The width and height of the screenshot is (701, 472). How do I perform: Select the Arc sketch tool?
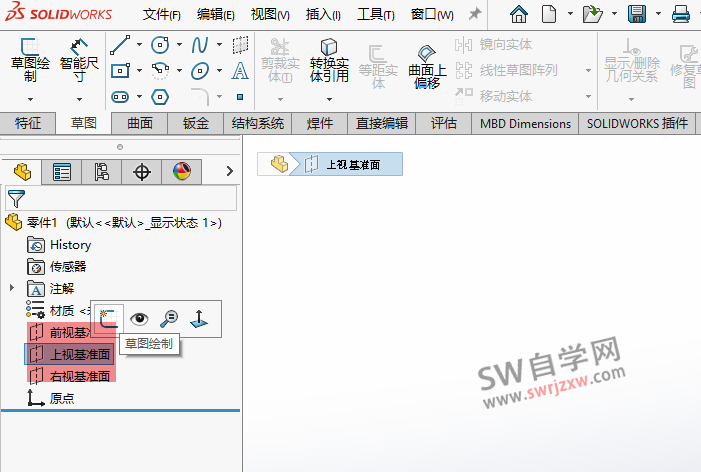click(160, 71)
